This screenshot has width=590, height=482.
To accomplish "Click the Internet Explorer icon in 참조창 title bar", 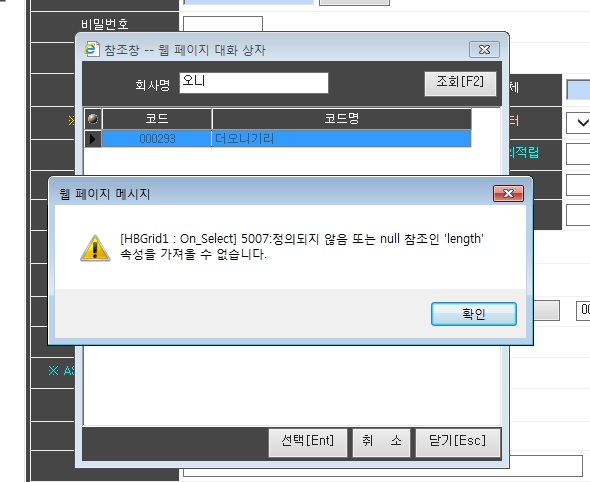I will (91, 49).
